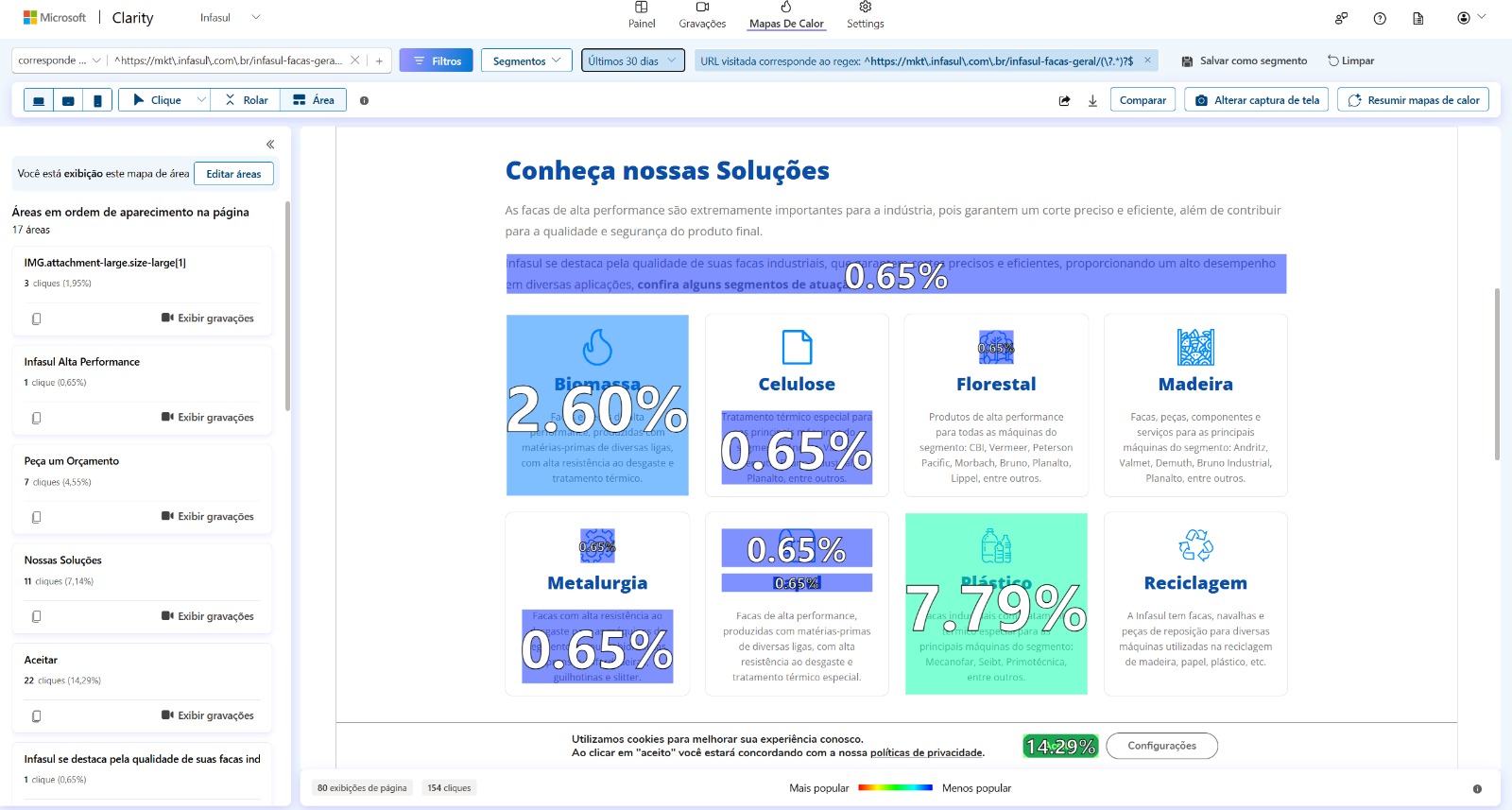1512x810 pixels.
Task: Copy the Infasul Alta Performance area entry
Action: 36,418
